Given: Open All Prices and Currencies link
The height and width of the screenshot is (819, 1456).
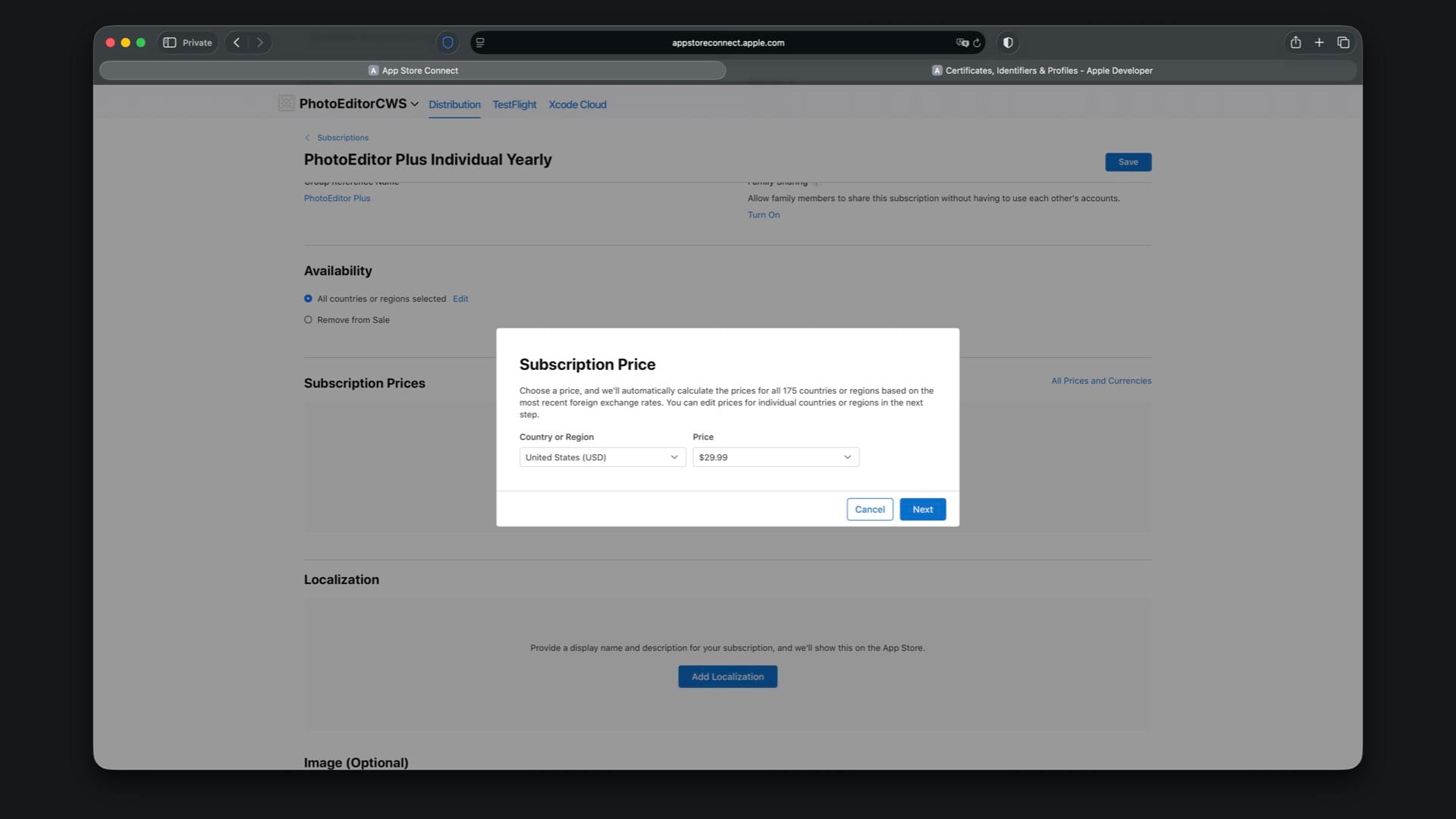Looking at the screenshot, I should click(1100, 381).
